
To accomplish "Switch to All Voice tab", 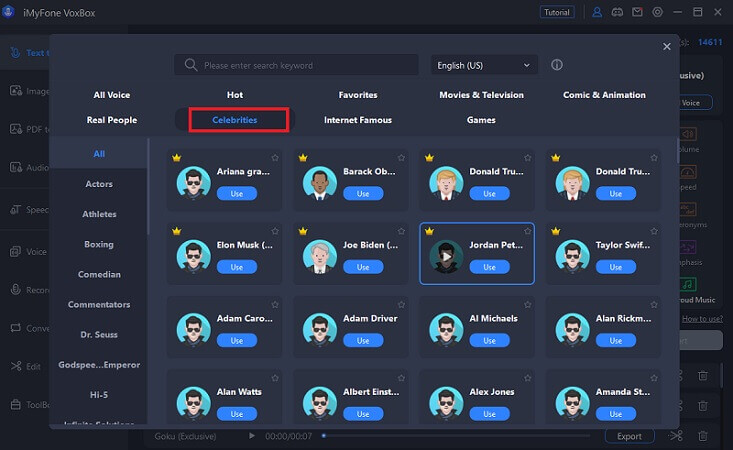I will pos(112,95).
